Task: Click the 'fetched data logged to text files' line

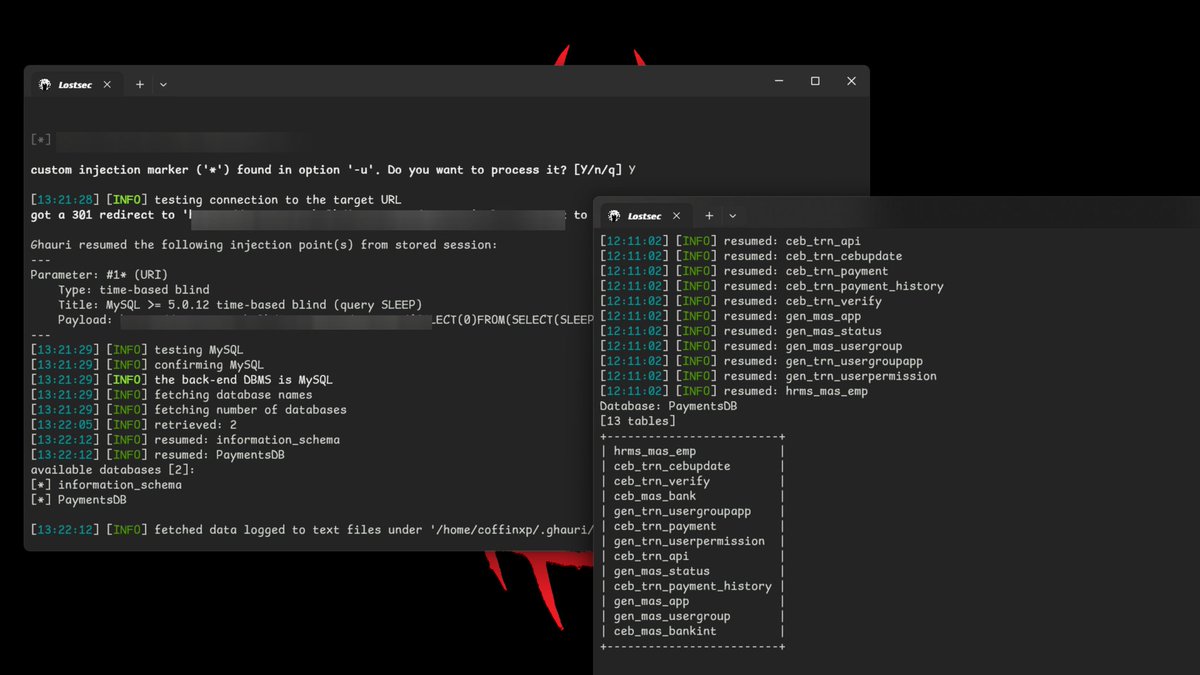Action: click(312, 530)
